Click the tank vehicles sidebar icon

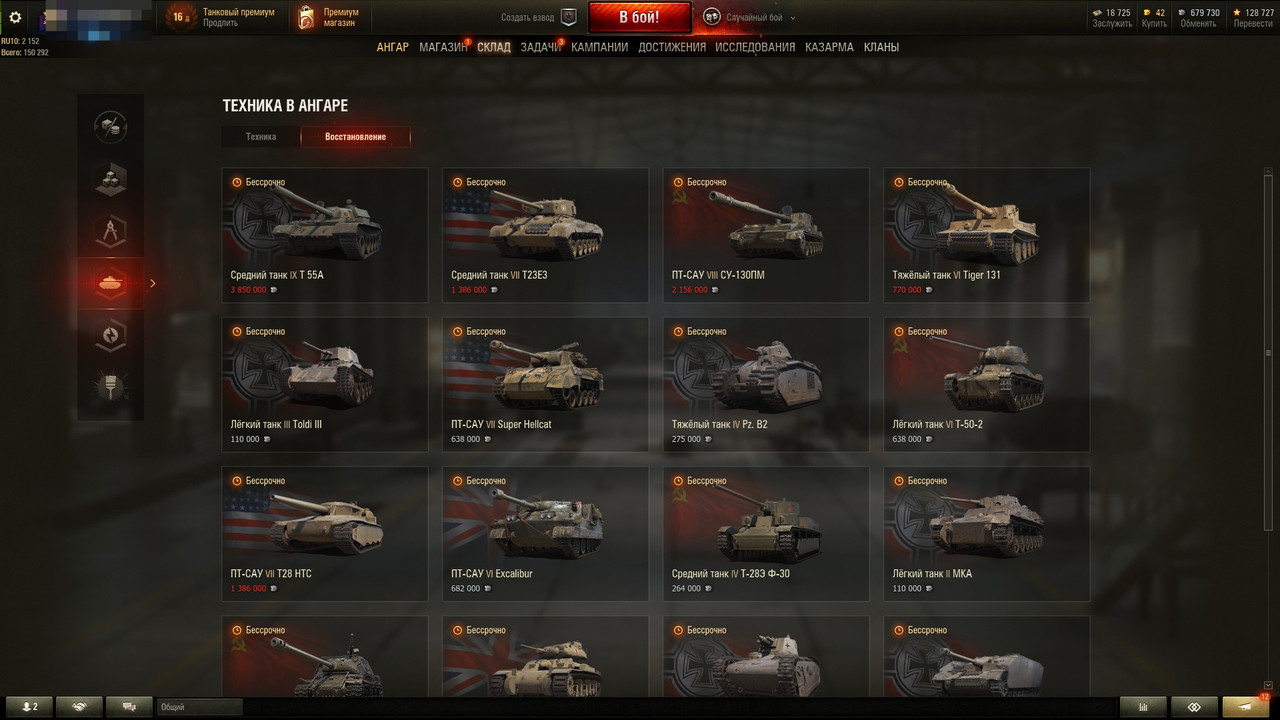click(x=110, y=283)
